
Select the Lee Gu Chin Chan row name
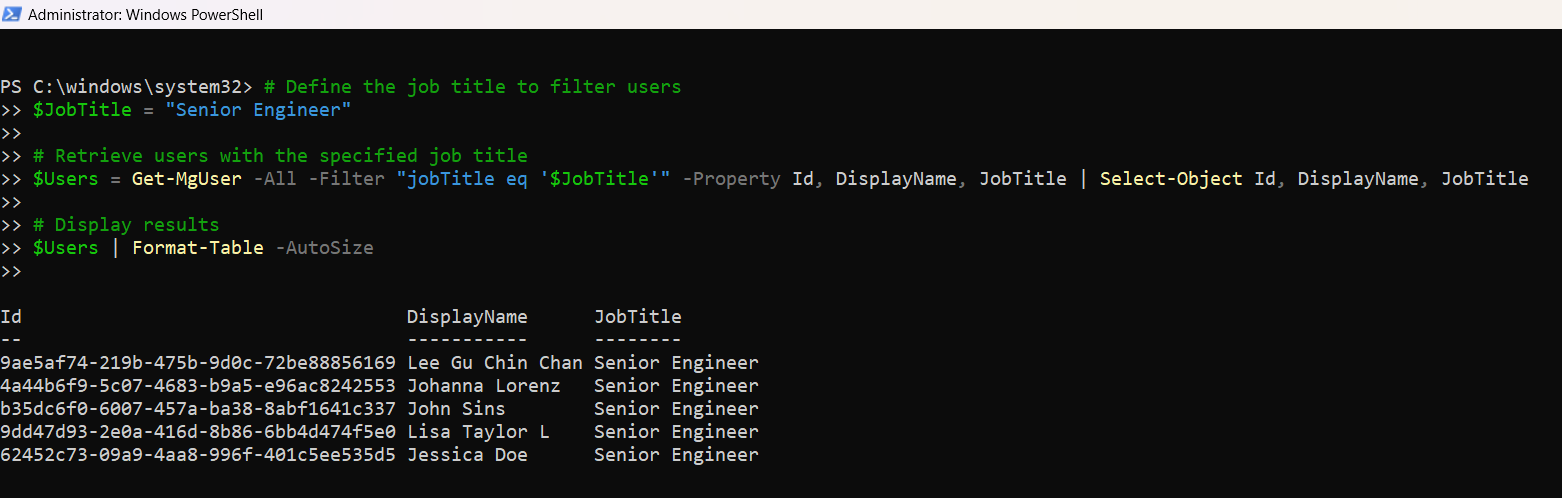[494, 363]
